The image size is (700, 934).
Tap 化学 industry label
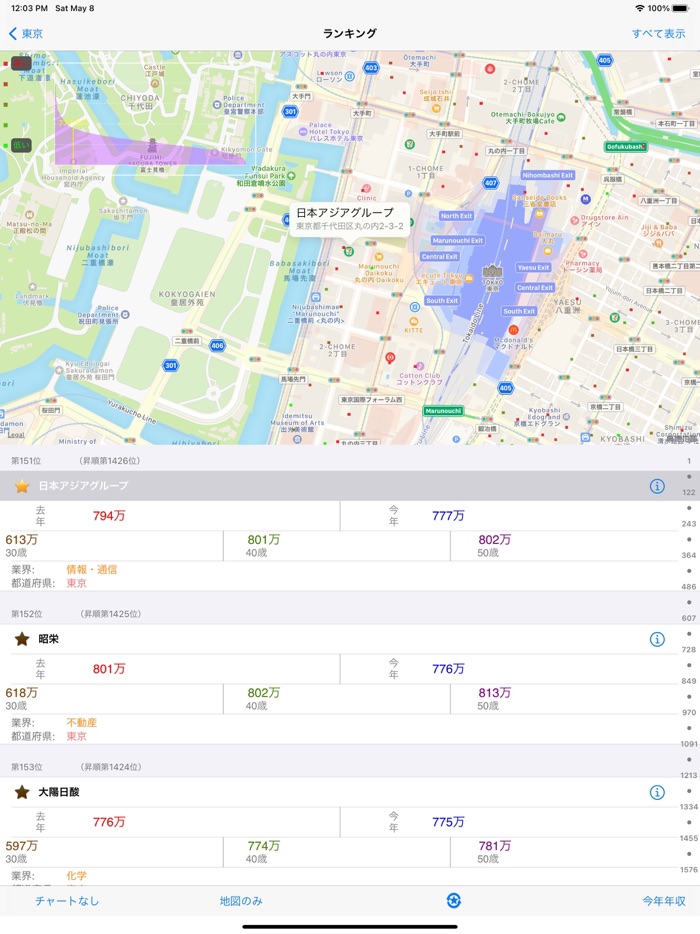point(76,876)
